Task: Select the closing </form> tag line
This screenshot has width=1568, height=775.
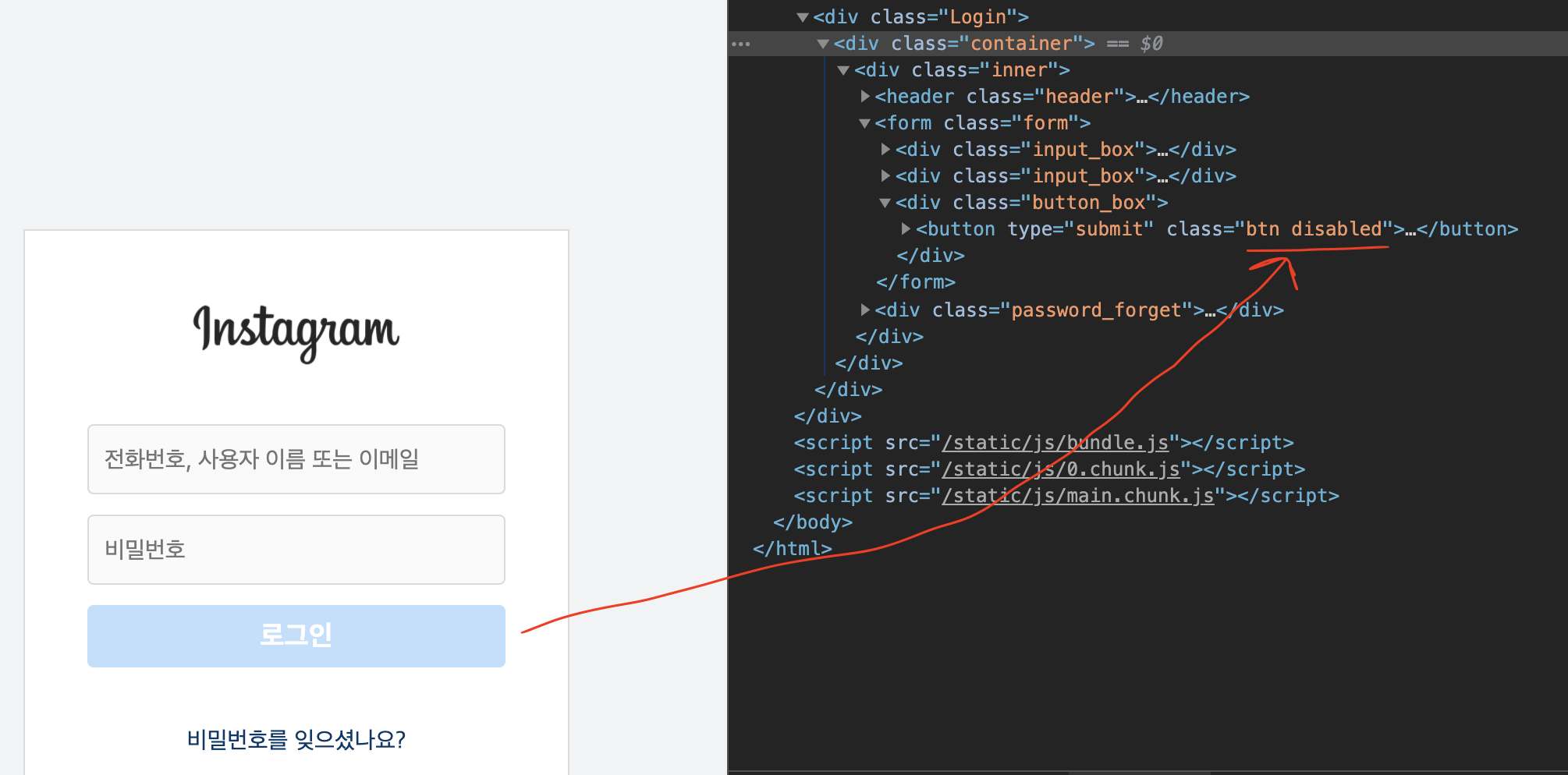Action: coord(916,282)
